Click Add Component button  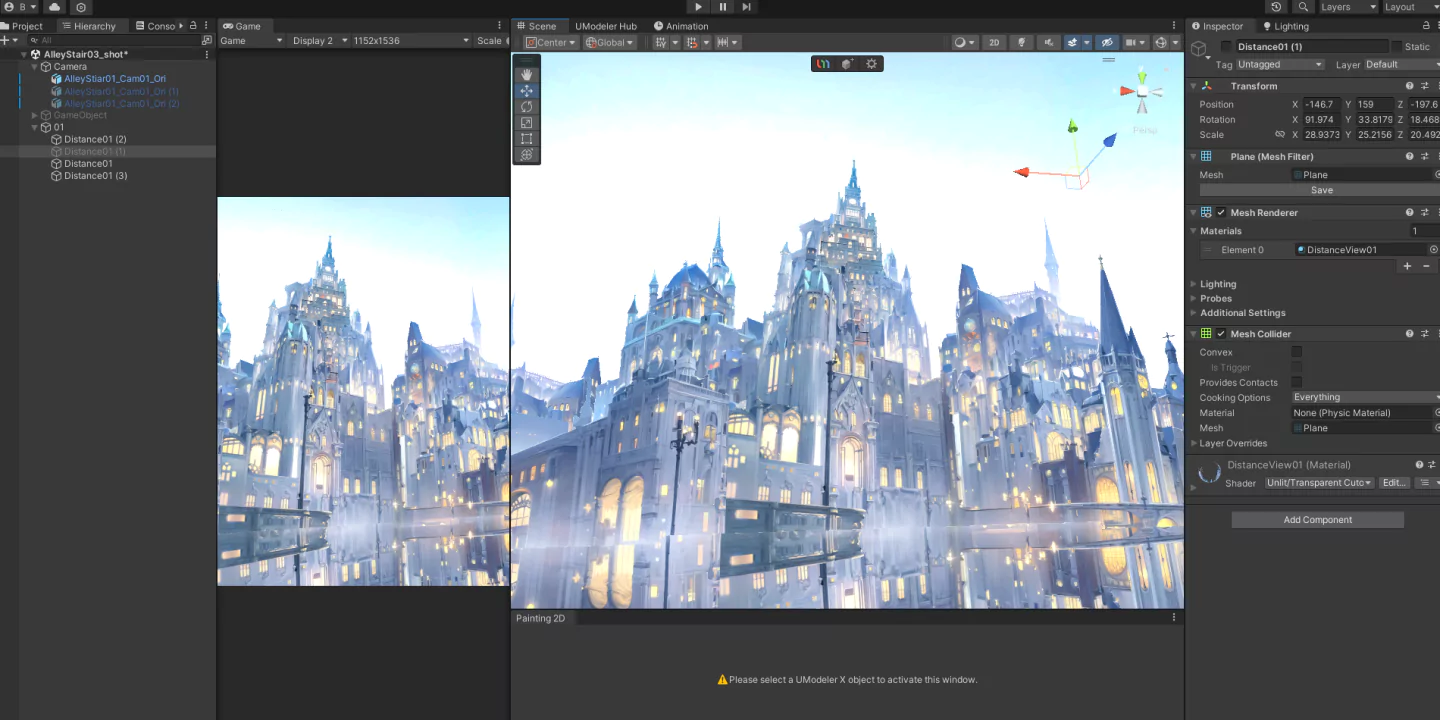tap(1317, 520)
